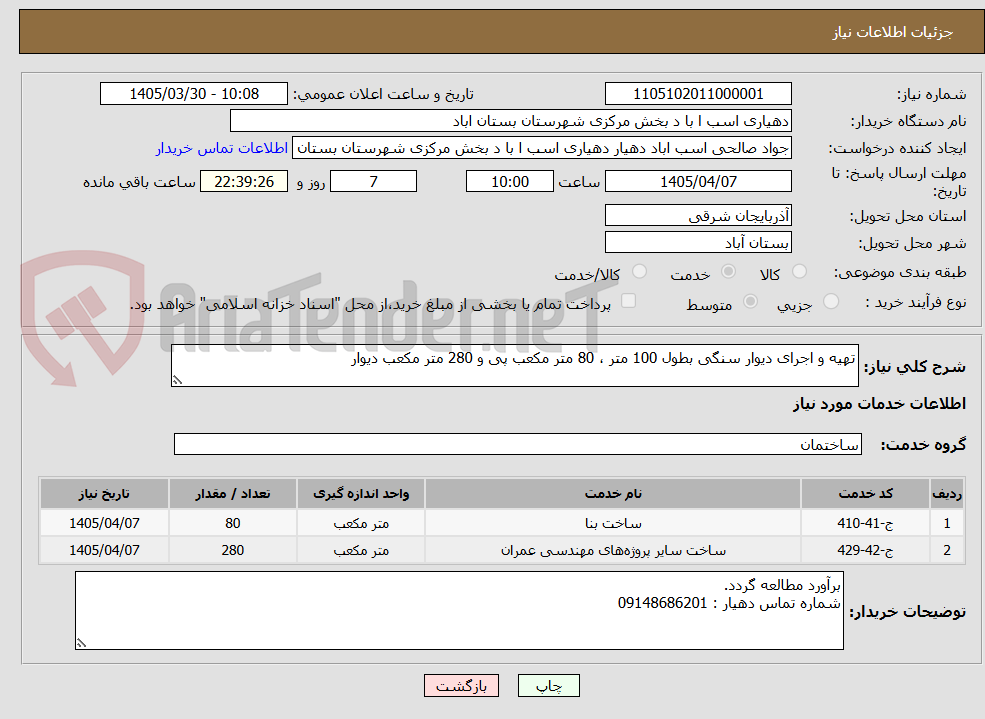Click the شرح کلی نیاز description textarea
Viewport: 985px width, 719px height.
click(514, 365)
